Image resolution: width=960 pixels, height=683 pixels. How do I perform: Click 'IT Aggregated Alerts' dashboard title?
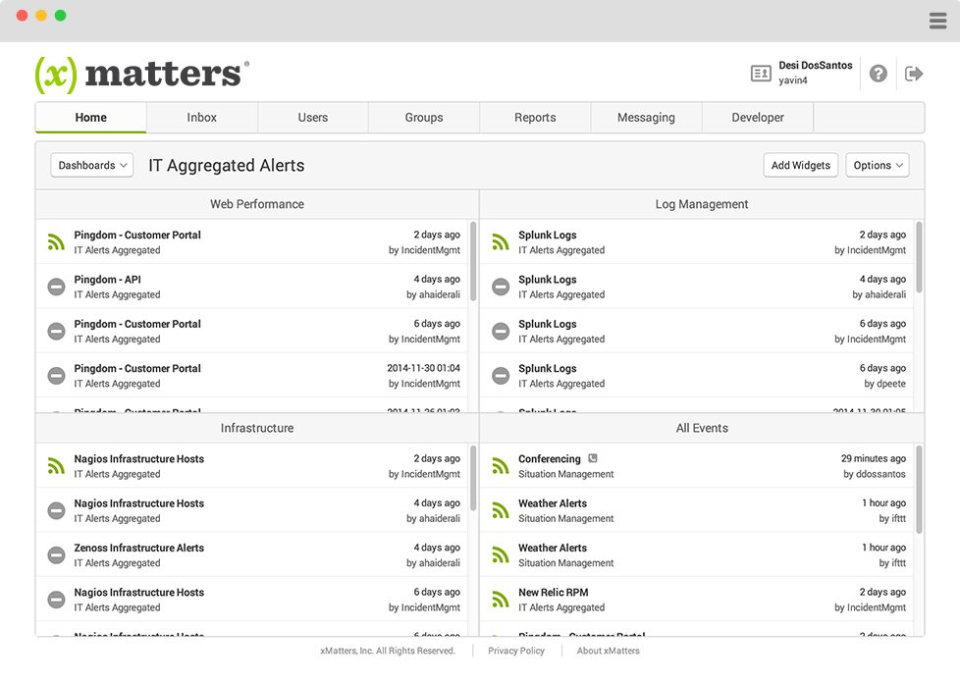[x=226, y=165]
